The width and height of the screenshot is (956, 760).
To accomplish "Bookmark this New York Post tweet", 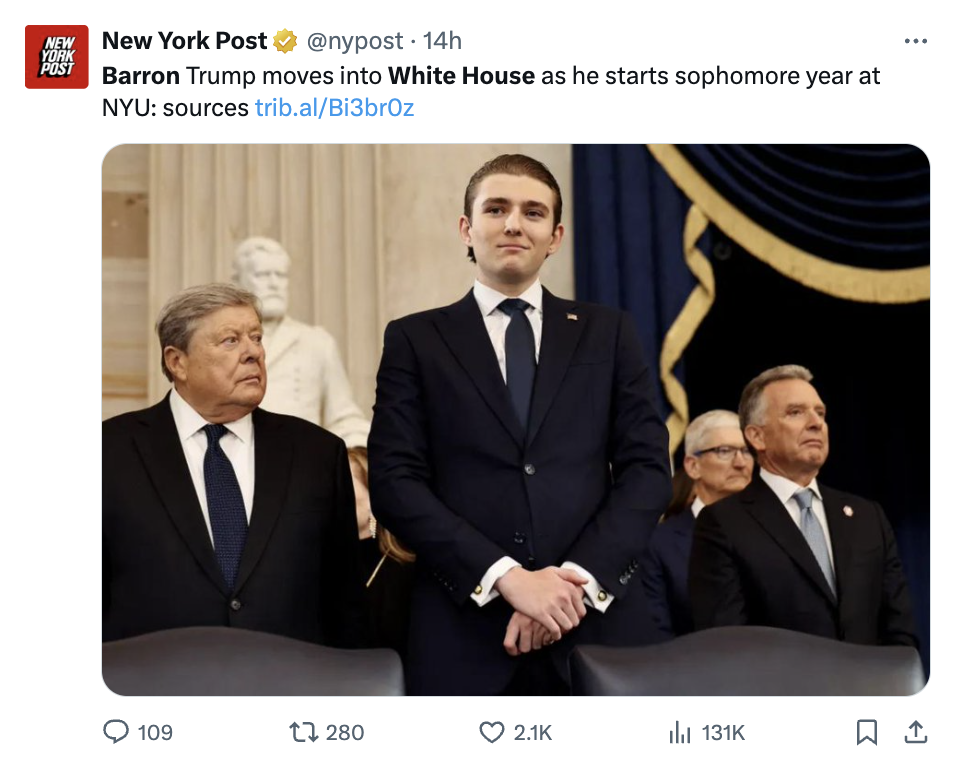I will [867, 733].
